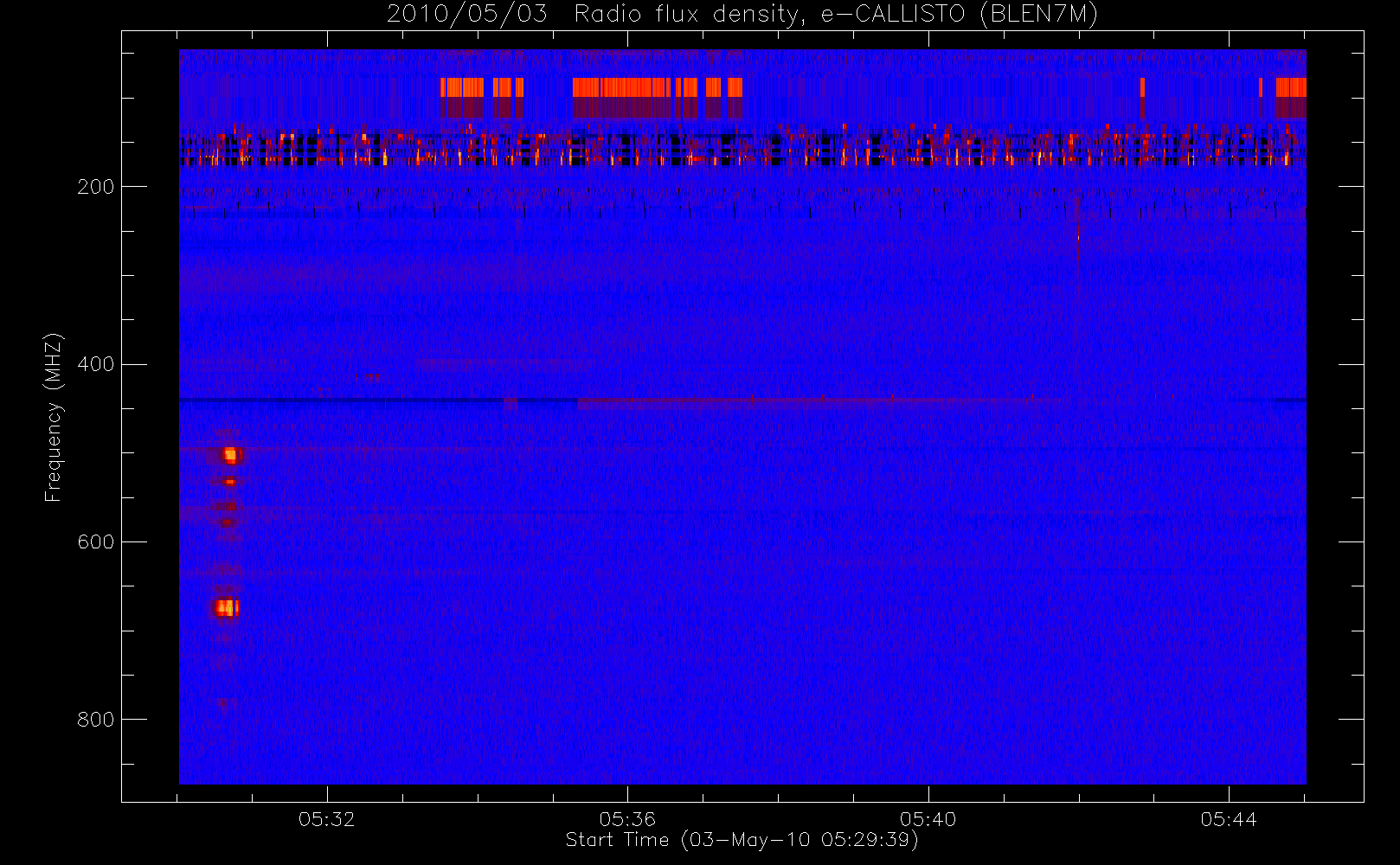Click the 600 frequency tick label
The width and height of the screenshot is (1400, 865).
click(x=95, y=541)
